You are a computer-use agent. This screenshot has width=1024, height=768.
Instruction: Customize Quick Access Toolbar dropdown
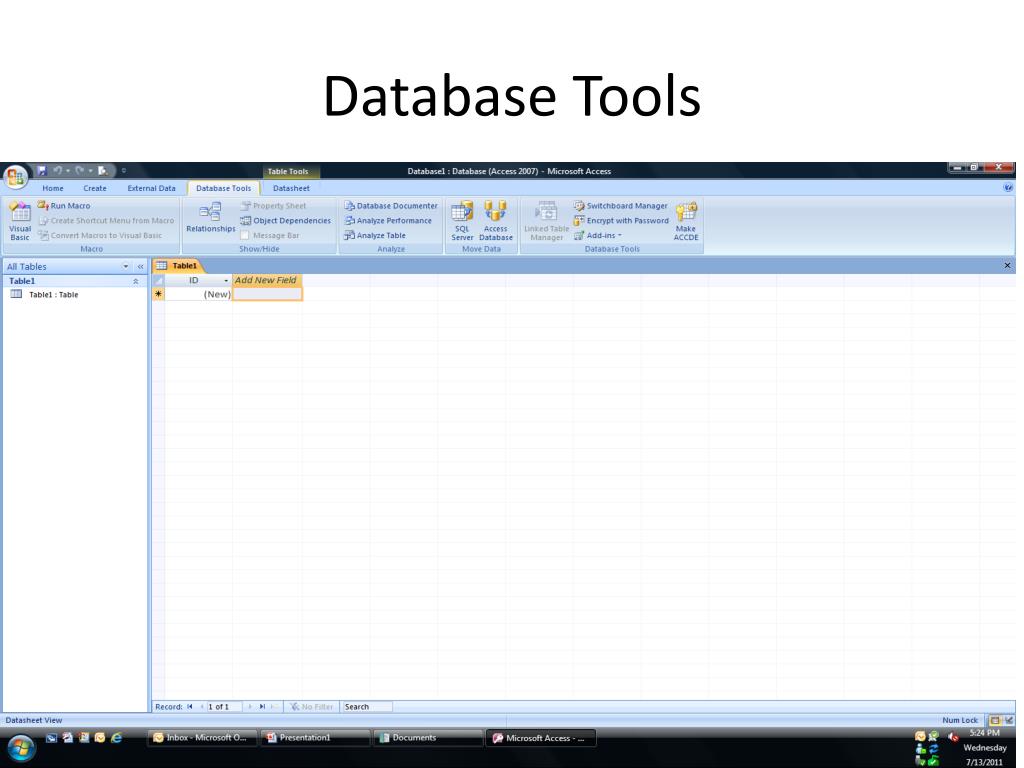pos(123,170)
